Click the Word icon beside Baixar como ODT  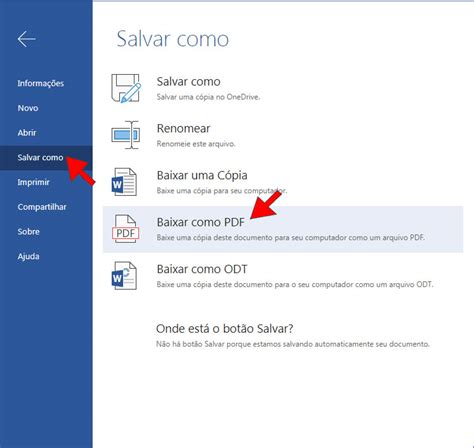click(124, 276)
